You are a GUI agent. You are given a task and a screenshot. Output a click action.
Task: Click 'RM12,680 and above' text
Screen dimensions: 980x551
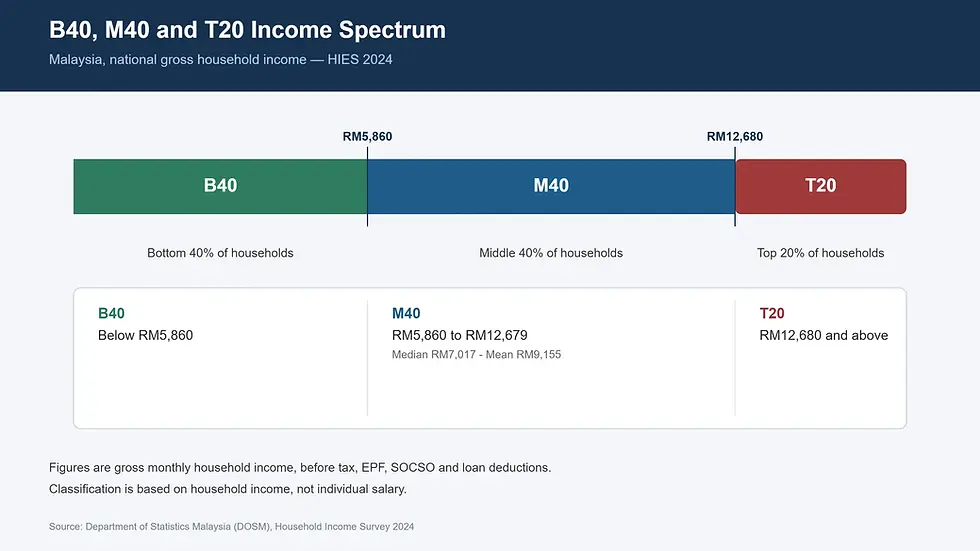pyautogui.click(x=824, y=335)
